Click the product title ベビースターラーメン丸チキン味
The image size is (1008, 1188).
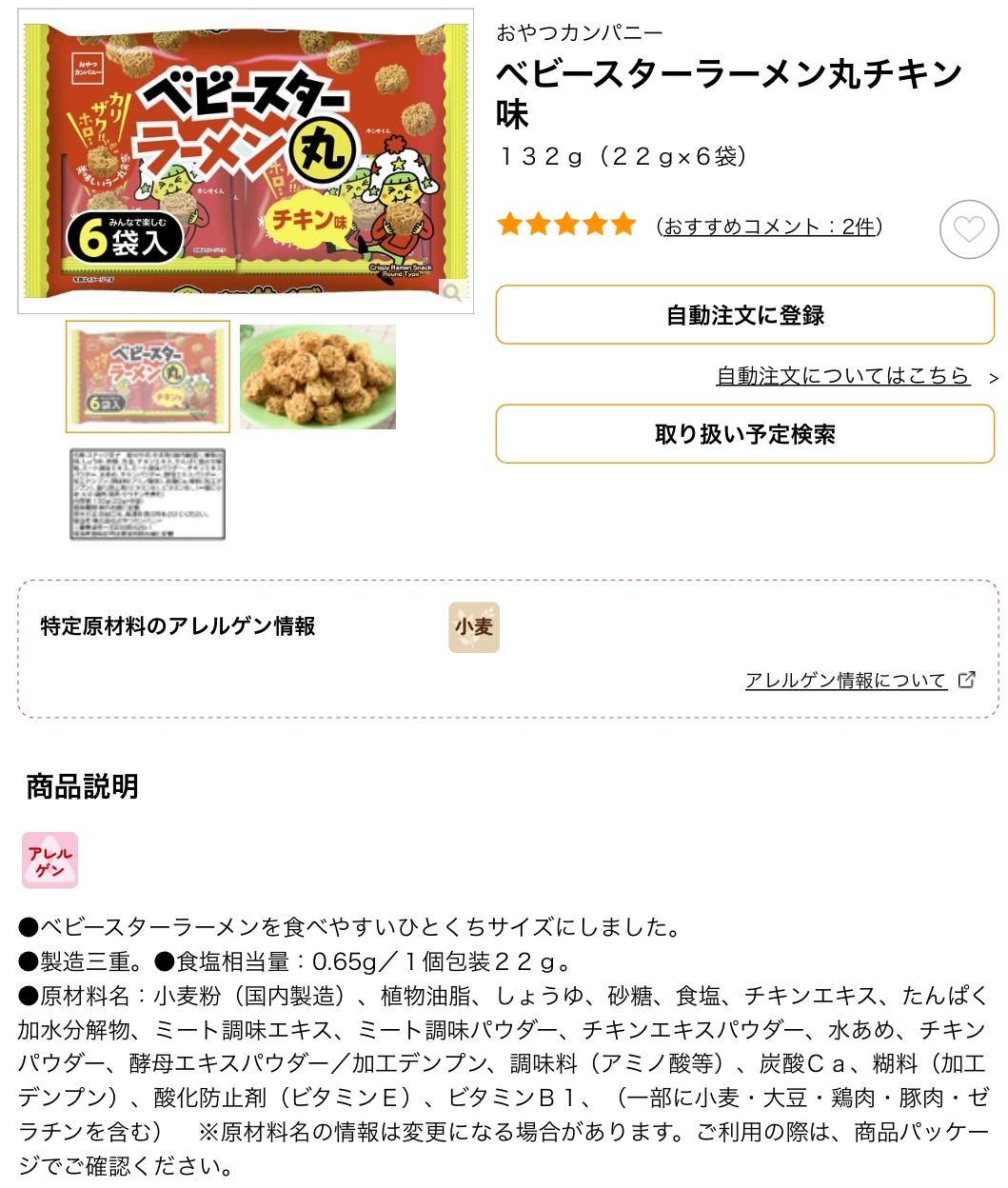click(x=729, y=94)
